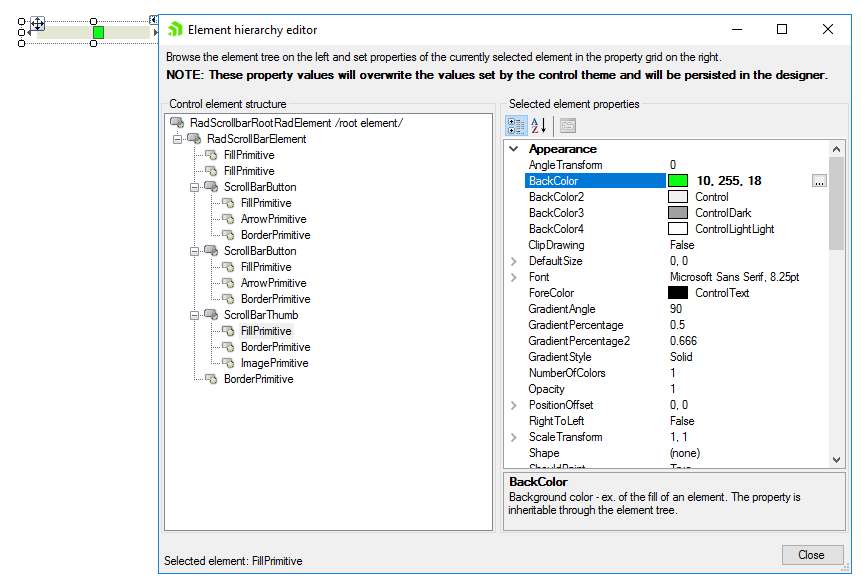Expand the Font property row
The width and height of the screenshot is (862, 583).
tap(512, 277)
